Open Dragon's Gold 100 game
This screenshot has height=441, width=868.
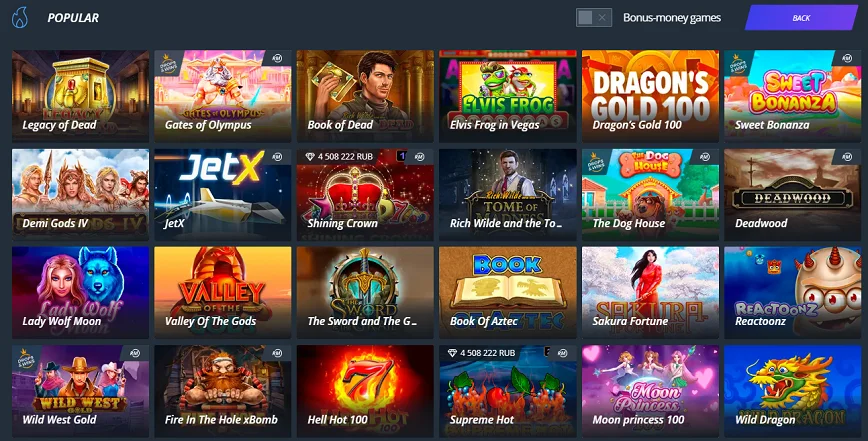click(650, 96)
